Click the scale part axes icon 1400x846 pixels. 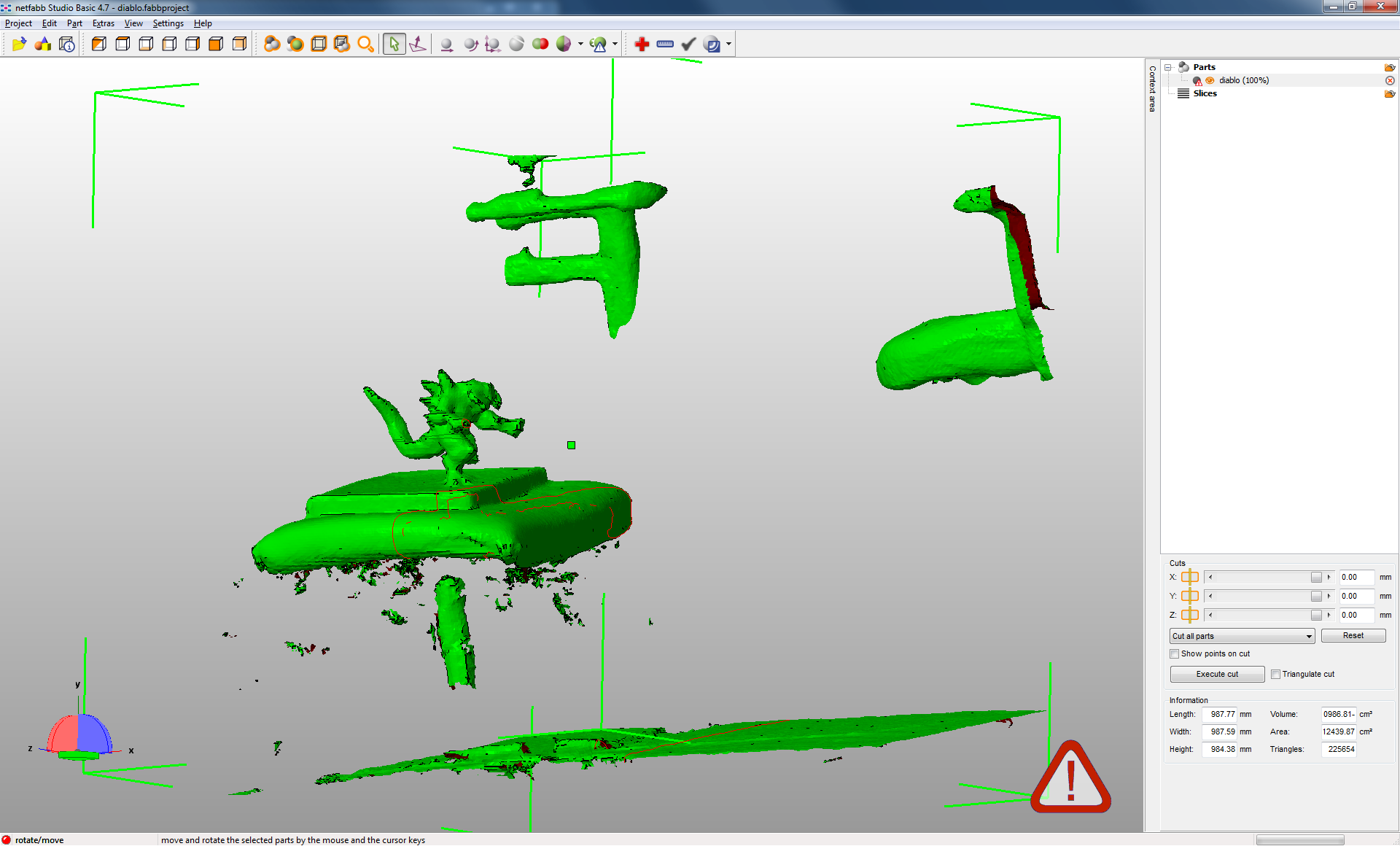pos(494,44)
